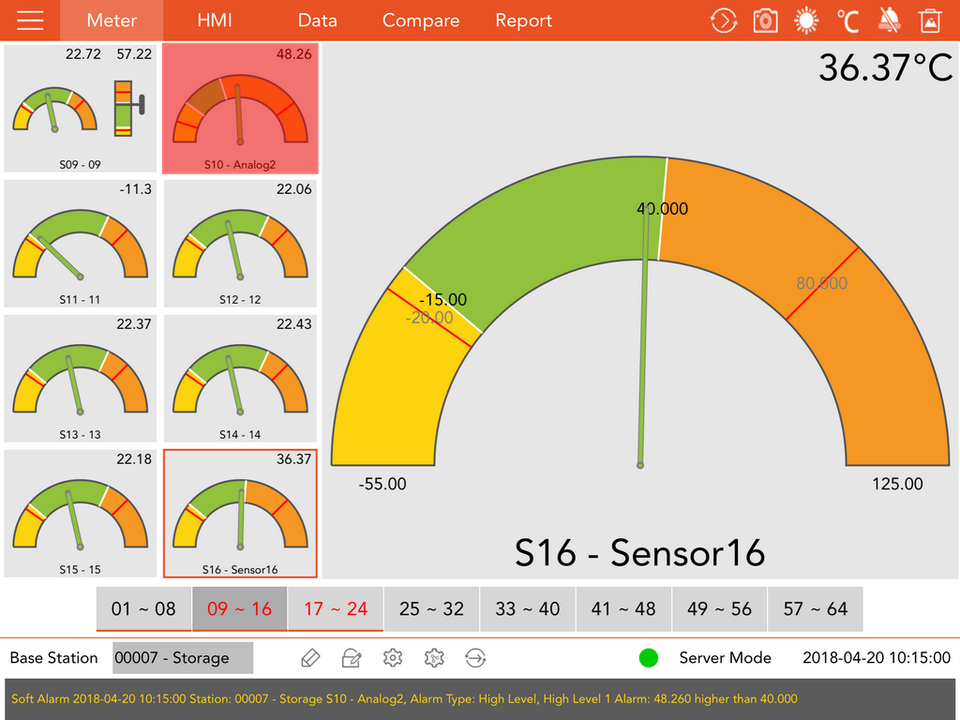Screen dimensions: 960x720
Task: Show sensors 09 ~ 16
Action: point(239,609)
